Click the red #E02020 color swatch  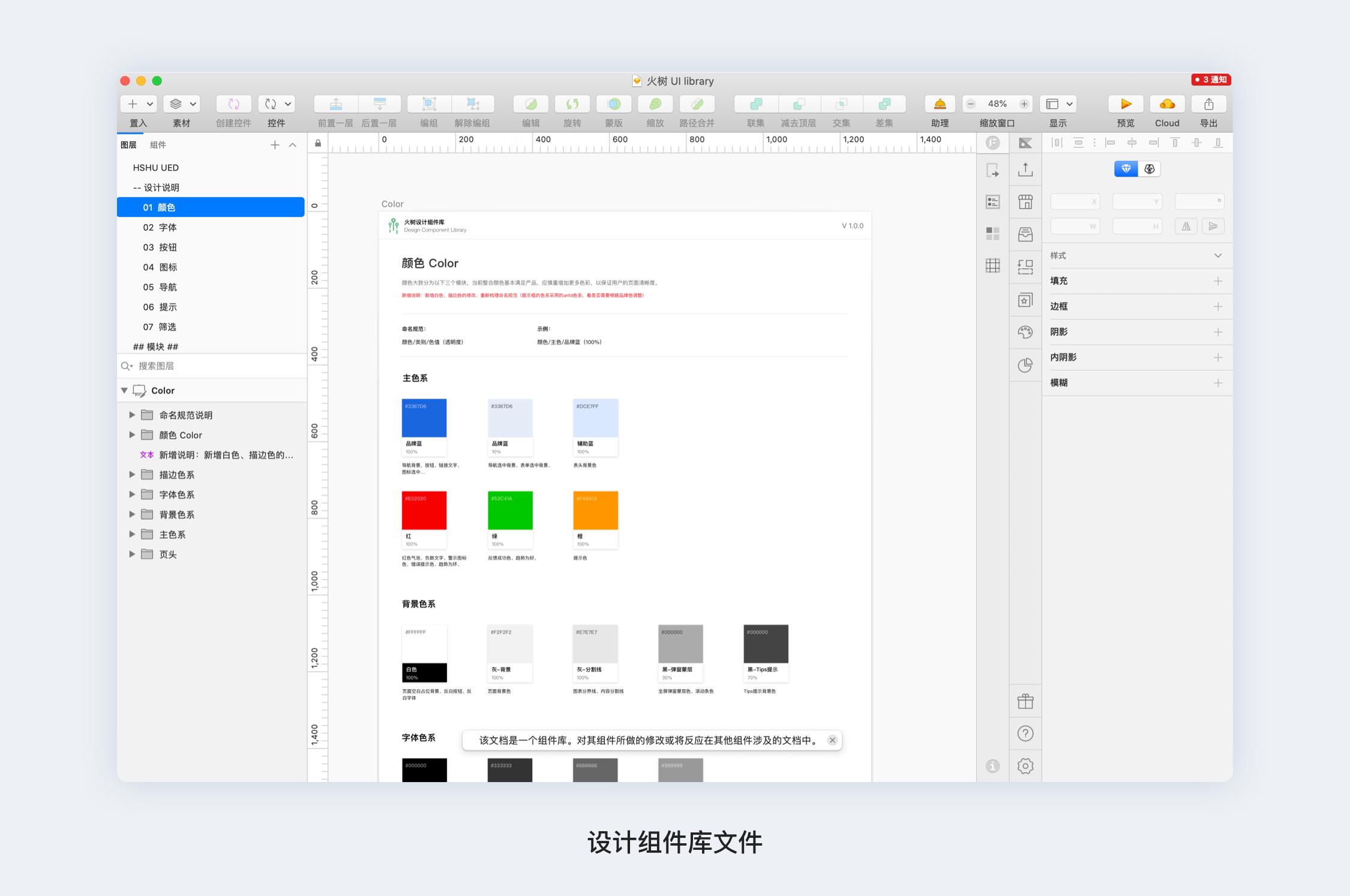pyautogui.click(x=424, y=510)
